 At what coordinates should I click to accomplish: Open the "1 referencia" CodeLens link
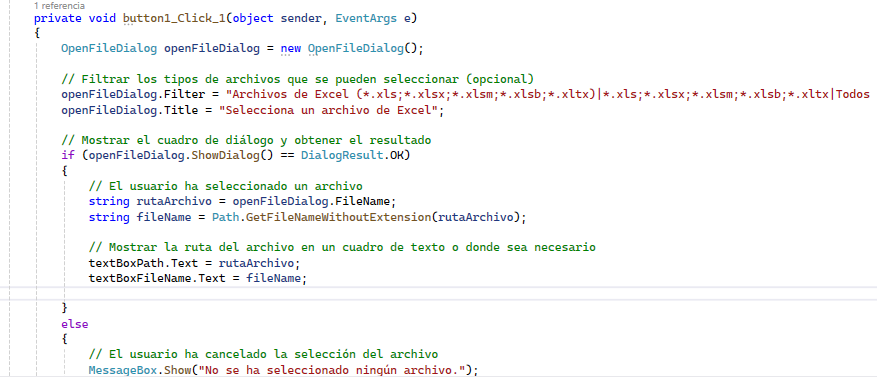point(60,6)
